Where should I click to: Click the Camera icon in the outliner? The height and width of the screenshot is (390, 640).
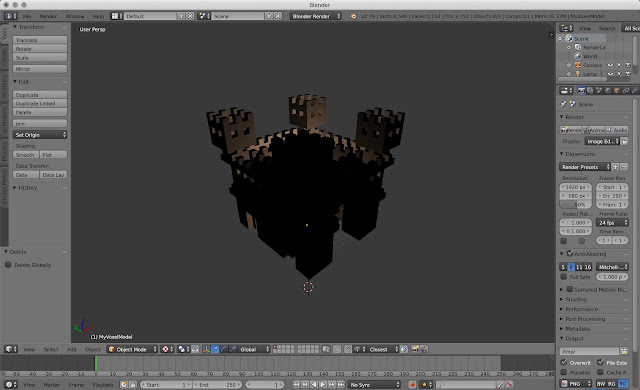(578, 65)
